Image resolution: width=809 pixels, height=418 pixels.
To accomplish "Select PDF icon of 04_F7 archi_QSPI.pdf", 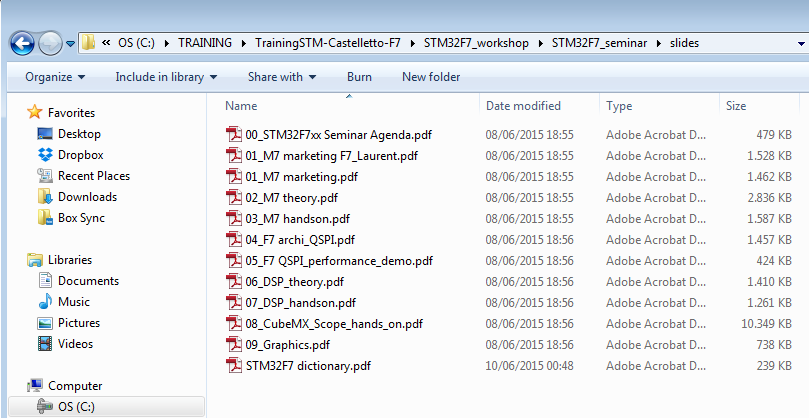I will 234,239.
